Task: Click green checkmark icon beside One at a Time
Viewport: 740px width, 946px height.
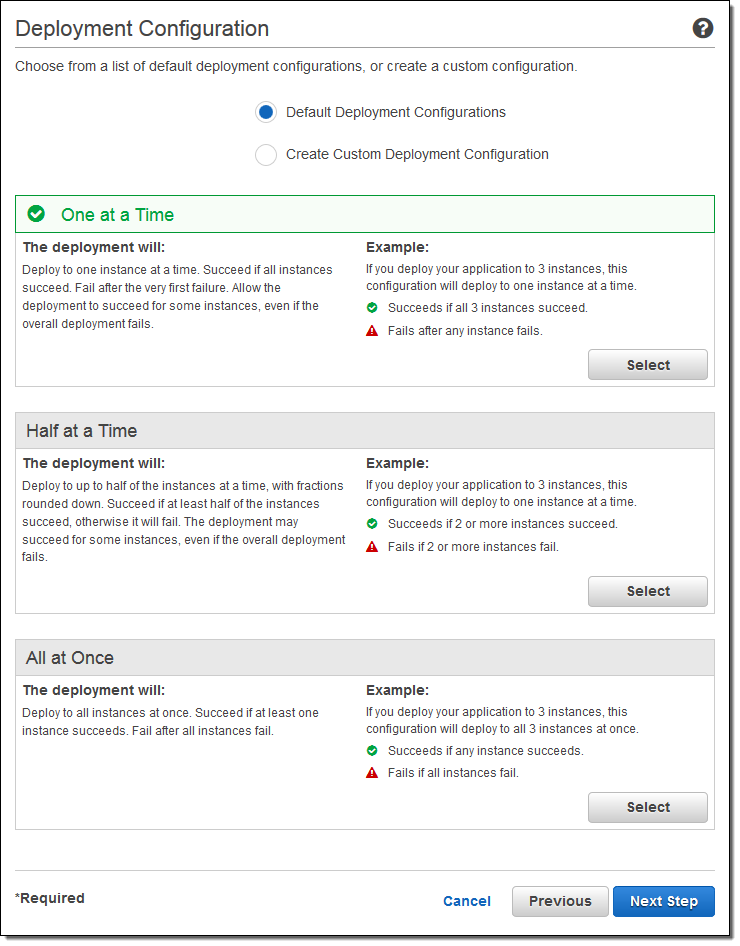Action: click(36, 214)
